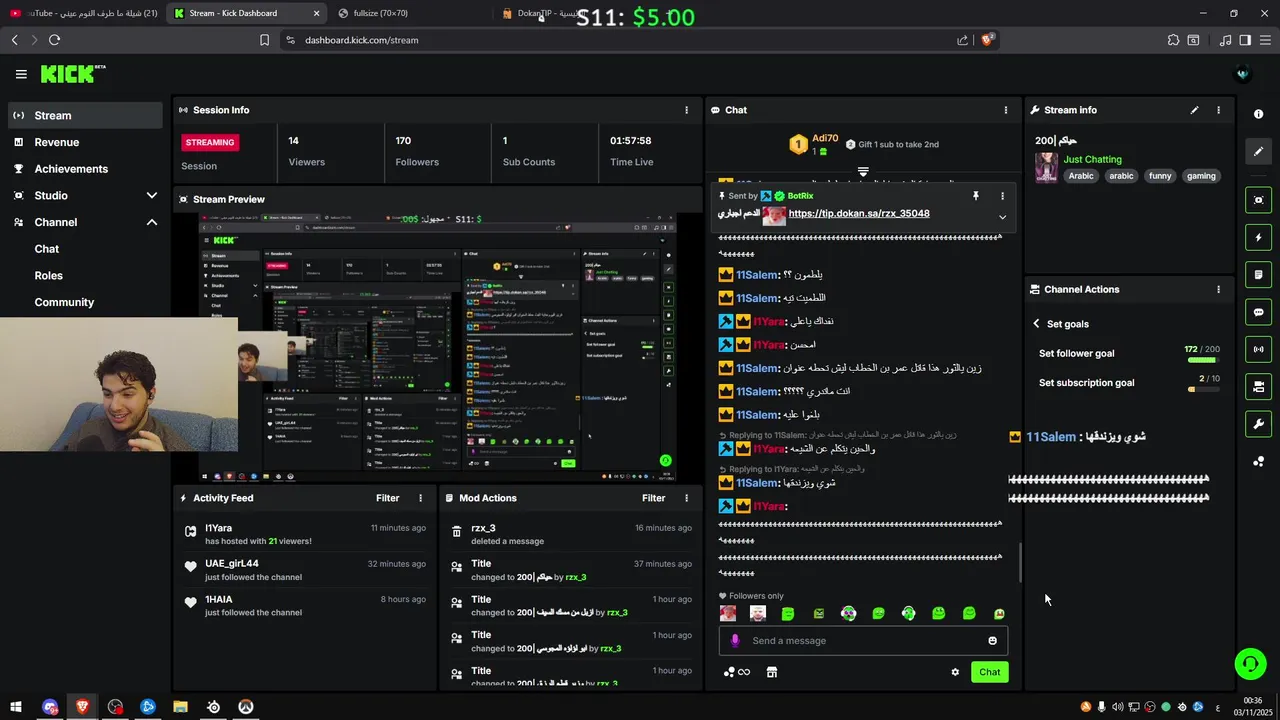Go back from Set goals

pyautogui.click(x=1036, y=324)
